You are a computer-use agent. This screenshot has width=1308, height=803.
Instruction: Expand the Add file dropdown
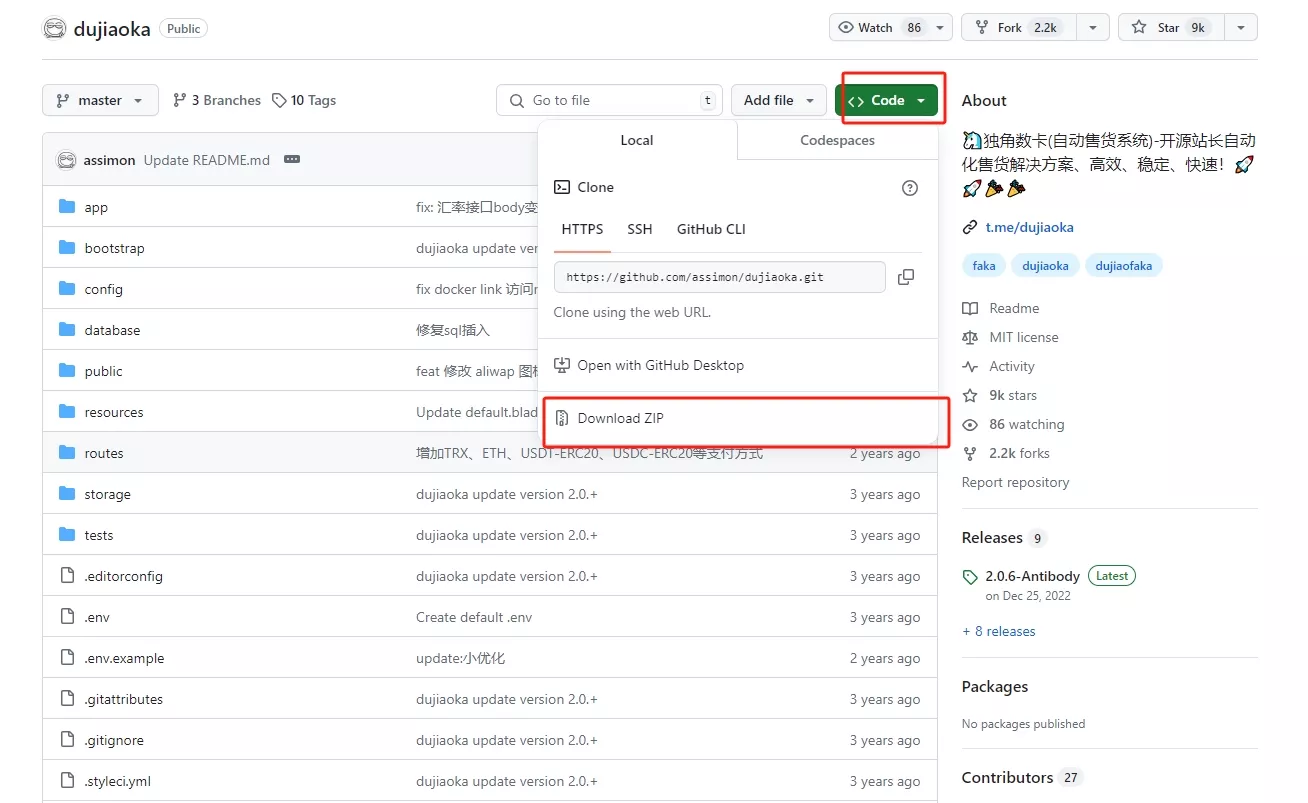pyautogui.click(x=779, y=100)
